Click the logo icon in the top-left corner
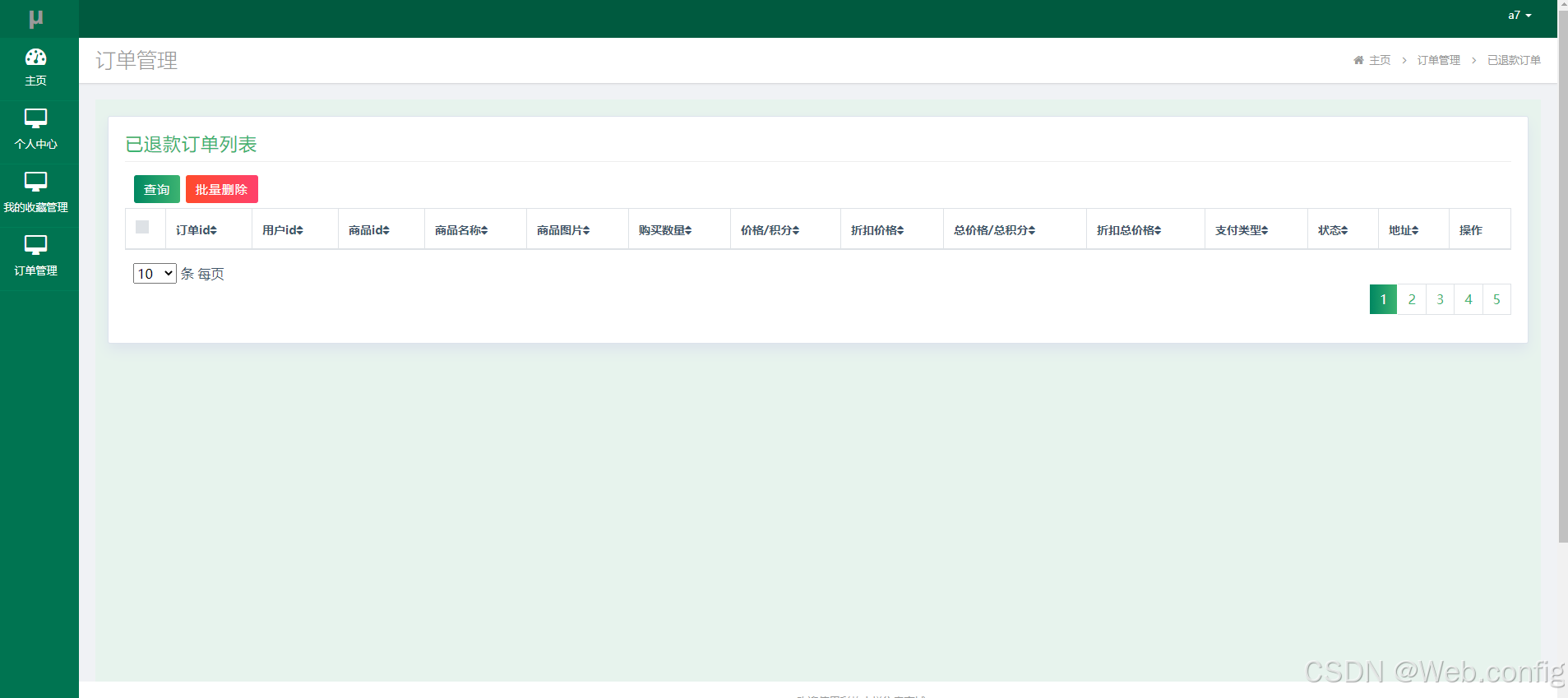 coord(35,18)
